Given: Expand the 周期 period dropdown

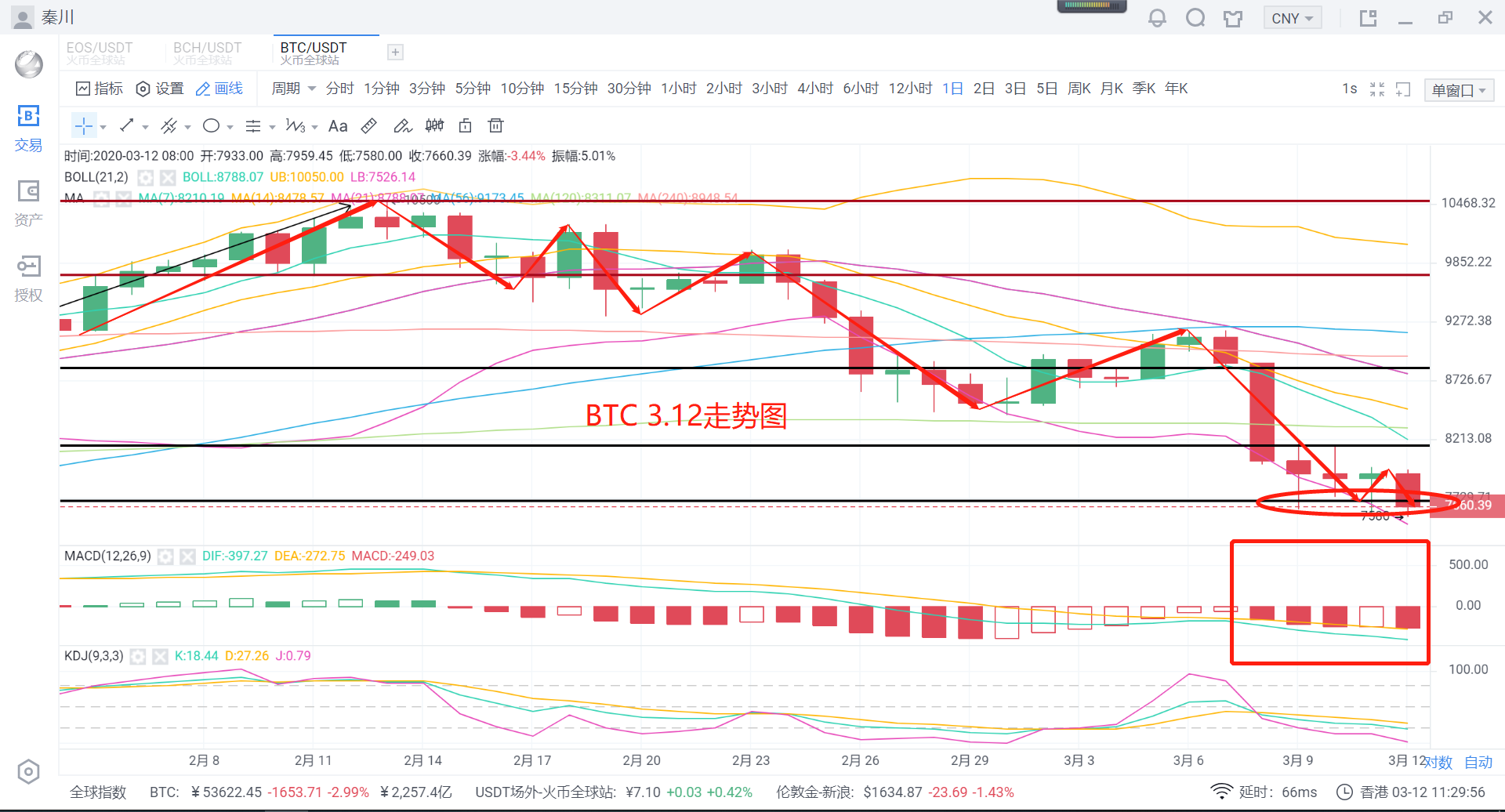Looking at the screenshot, I should (293, 89).
